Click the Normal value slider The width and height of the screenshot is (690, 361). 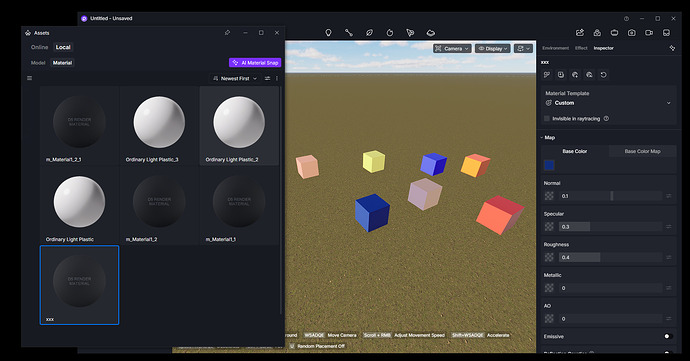pos(610,196)
